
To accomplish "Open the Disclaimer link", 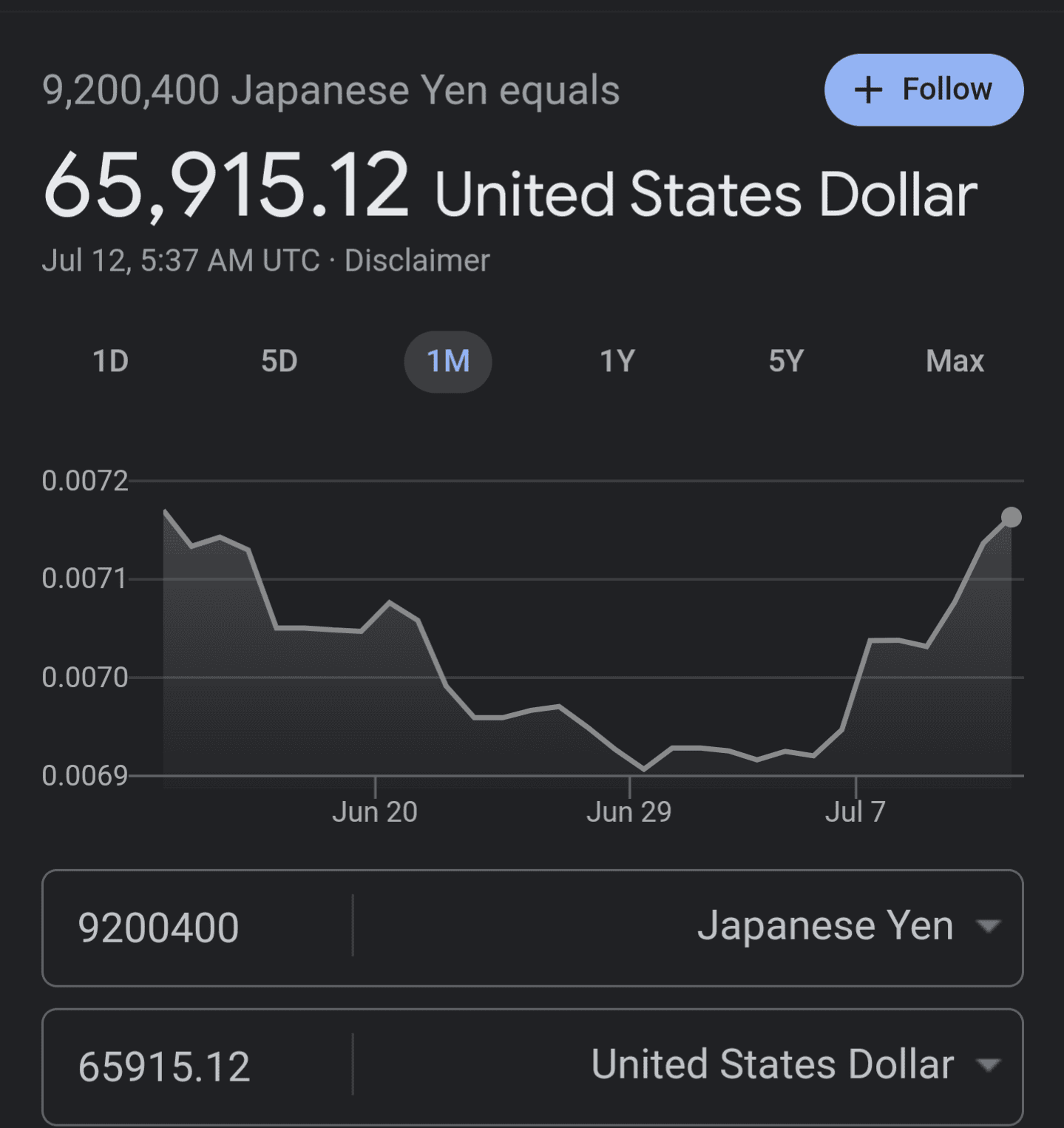I will [417, 260].
